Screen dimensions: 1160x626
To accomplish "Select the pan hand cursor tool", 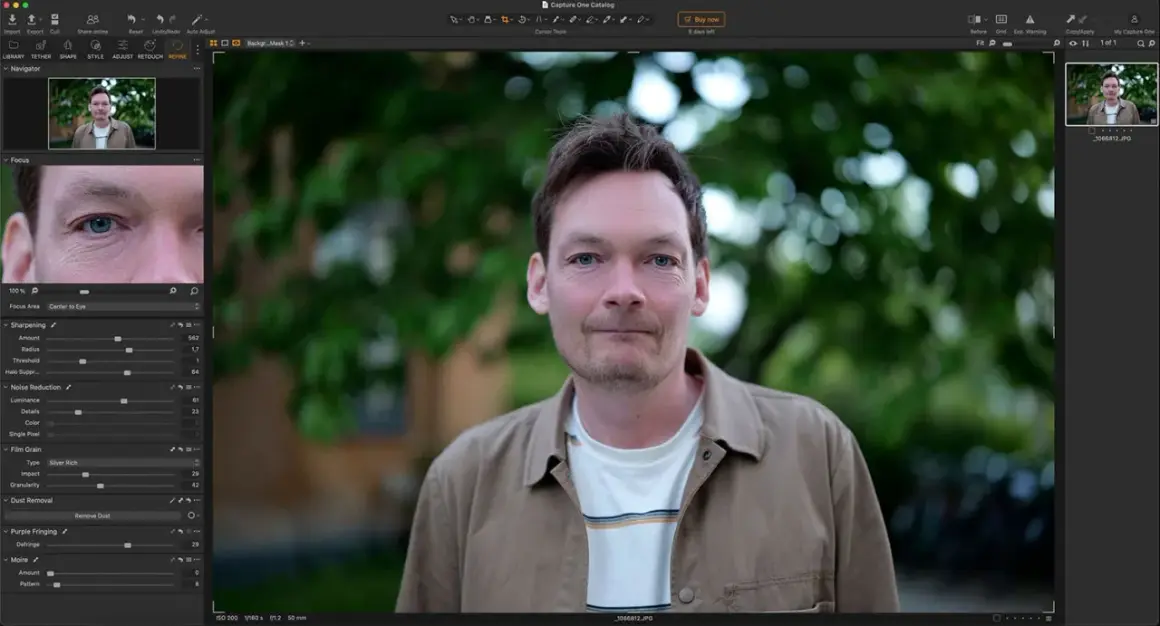I will pyautogui.click(x=471, y=20).
